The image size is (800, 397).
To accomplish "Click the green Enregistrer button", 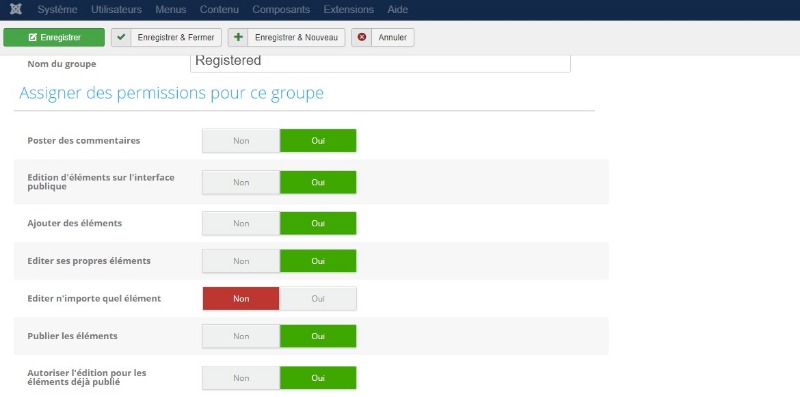I will pos(54,37).
